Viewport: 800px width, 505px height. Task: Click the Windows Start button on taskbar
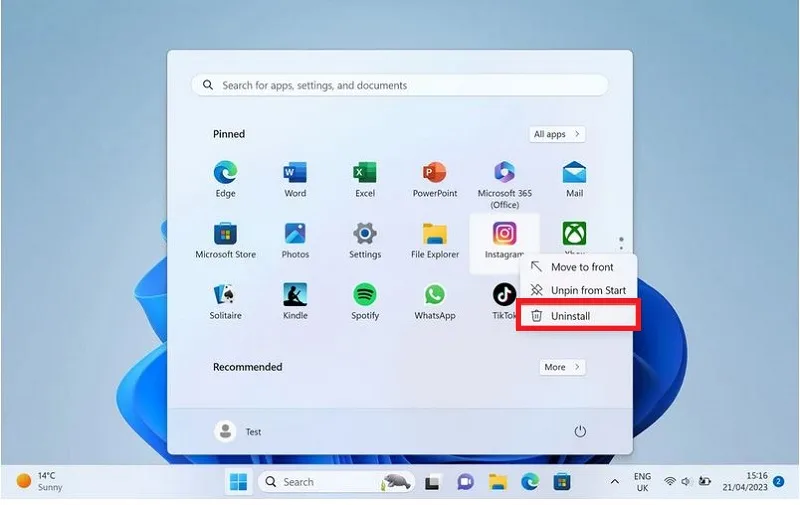pos(238,482)
